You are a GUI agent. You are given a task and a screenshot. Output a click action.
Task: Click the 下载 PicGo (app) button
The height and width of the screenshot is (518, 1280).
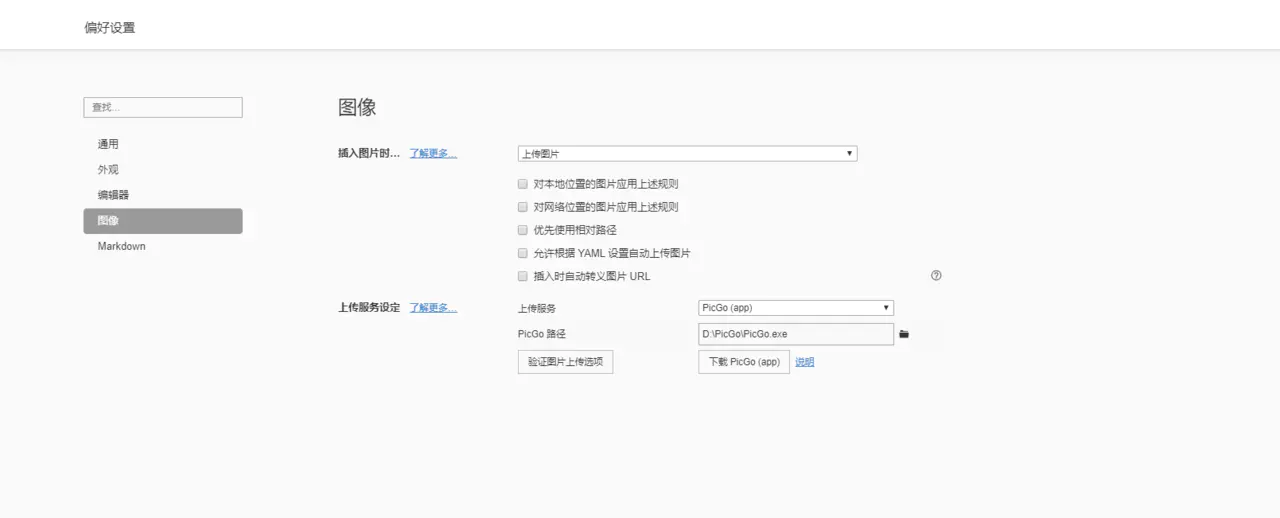tap(744, 362)
